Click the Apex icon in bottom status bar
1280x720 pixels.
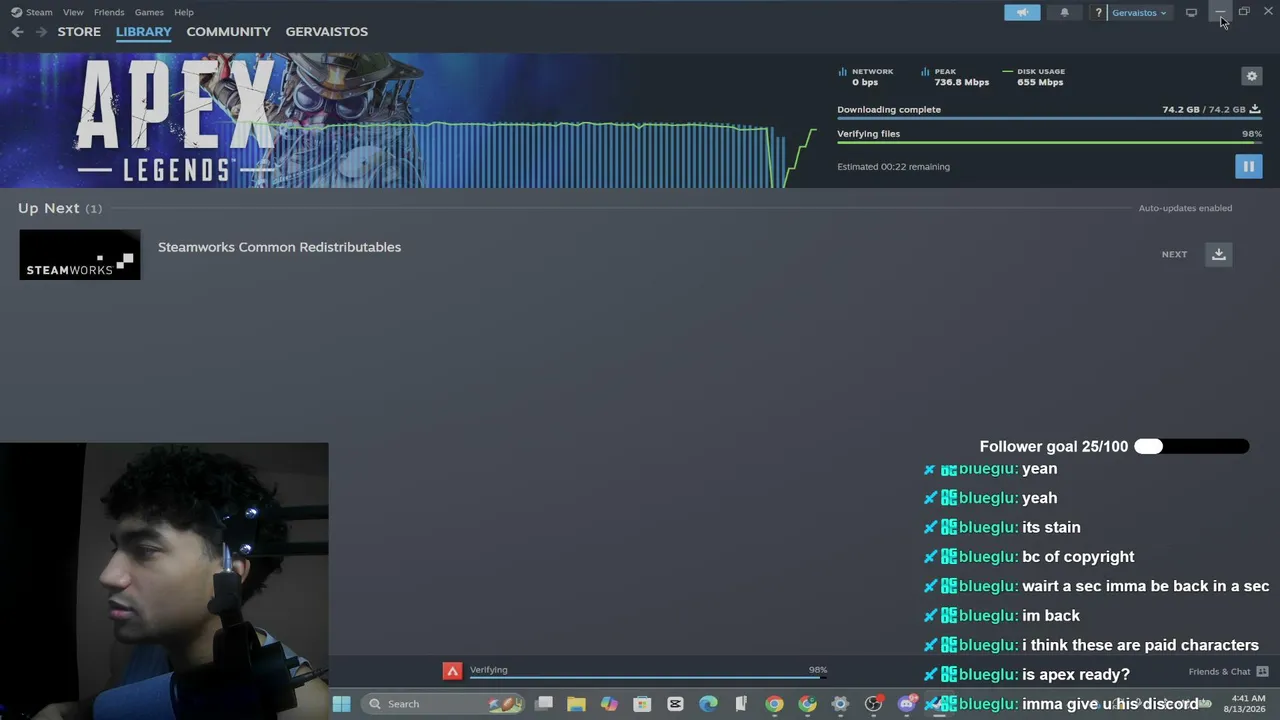(453, 671)
